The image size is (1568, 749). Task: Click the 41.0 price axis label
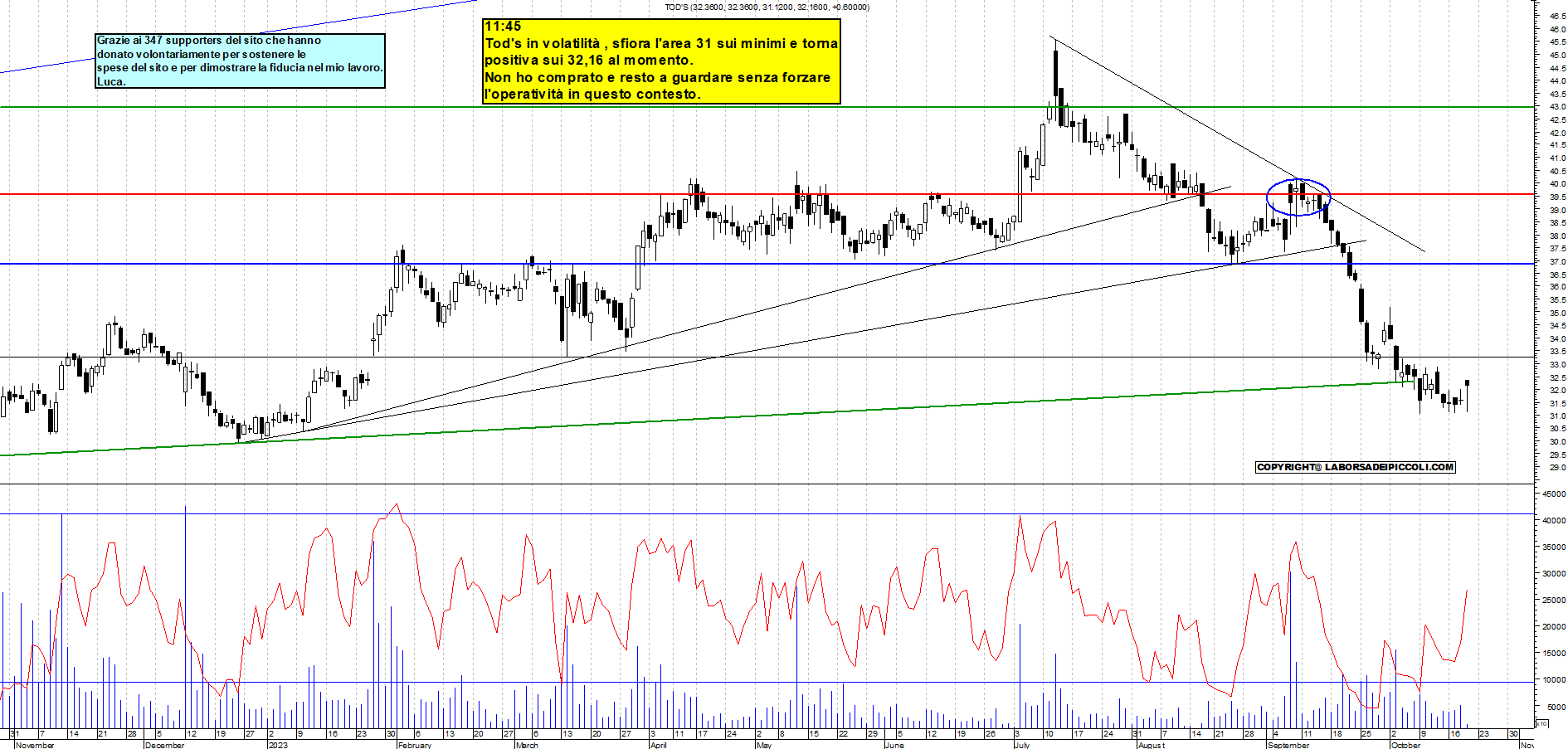pyautogui.click(x=1557, y=158)
